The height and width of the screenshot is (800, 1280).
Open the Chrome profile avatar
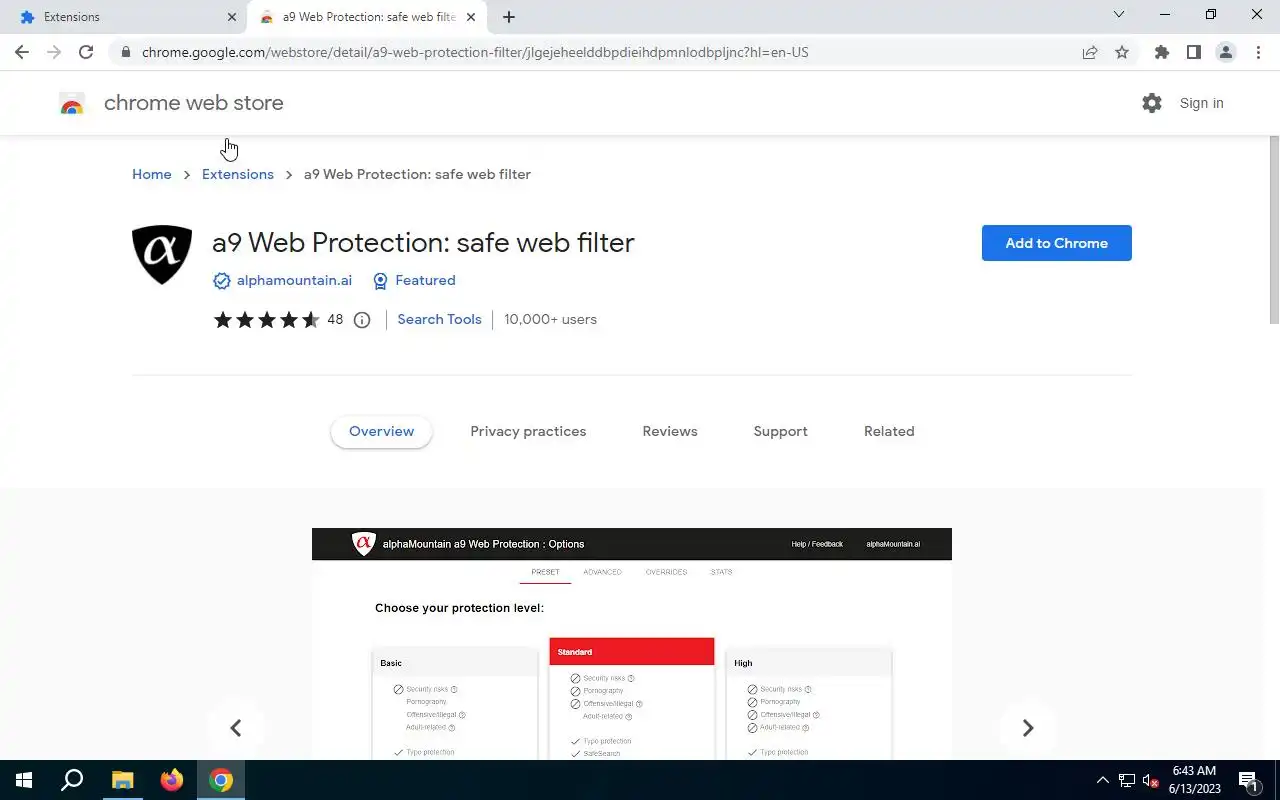[x=1225, y=52]
